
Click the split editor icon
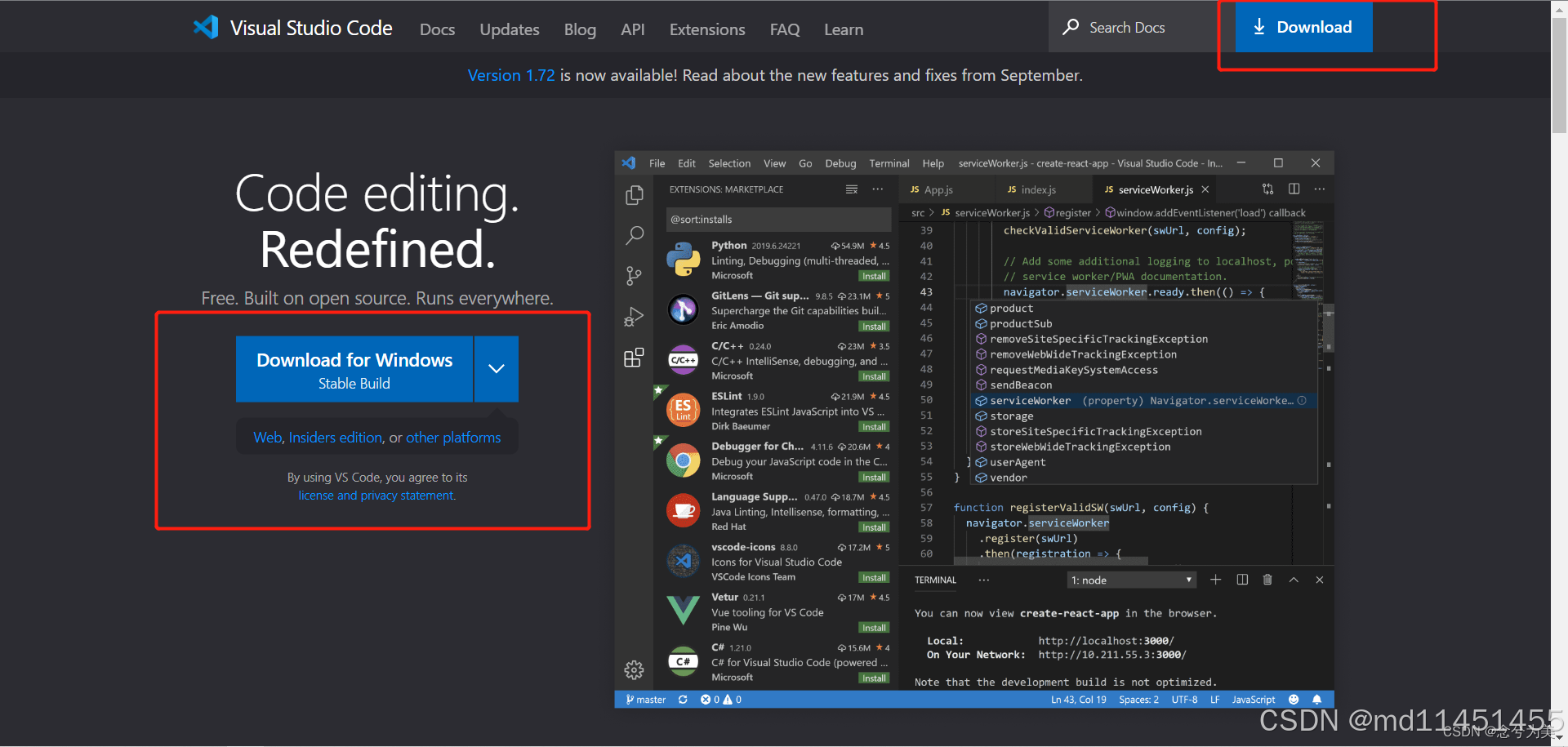pos(1294,189)
